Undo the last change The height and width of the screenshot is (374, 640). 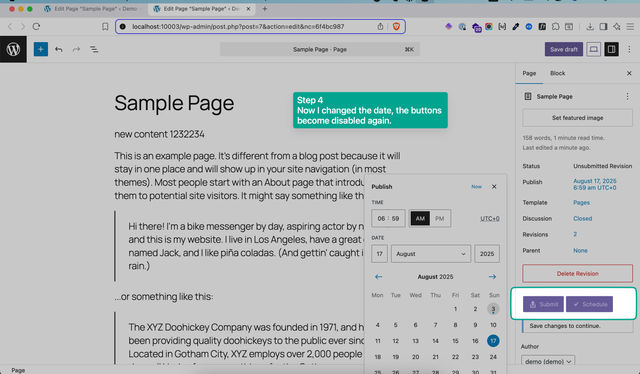59,49
